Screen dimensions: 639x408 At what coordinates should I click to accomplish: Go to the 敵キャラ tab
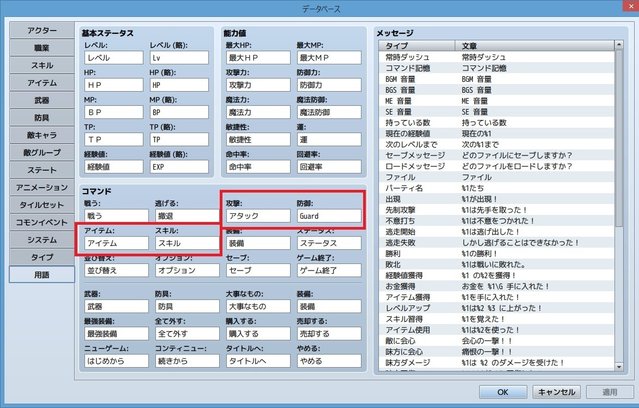pyautogui.click(x=42, y=135)
